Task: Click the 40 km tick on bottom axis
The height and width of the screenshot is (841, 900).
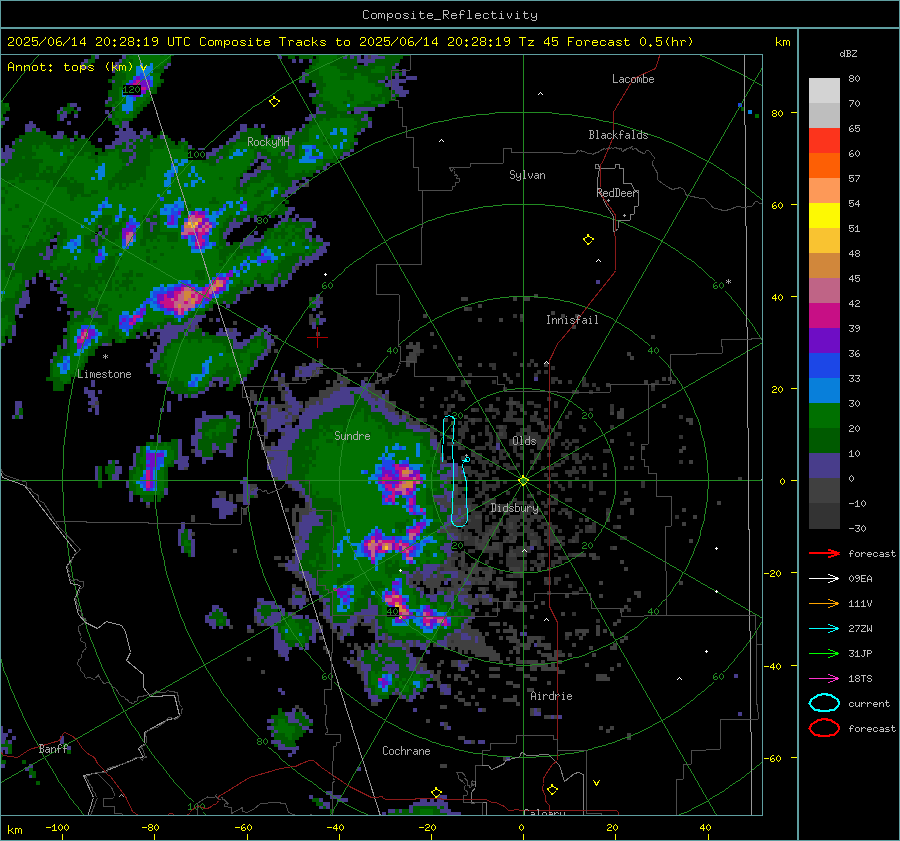Action: coord(705,827)
